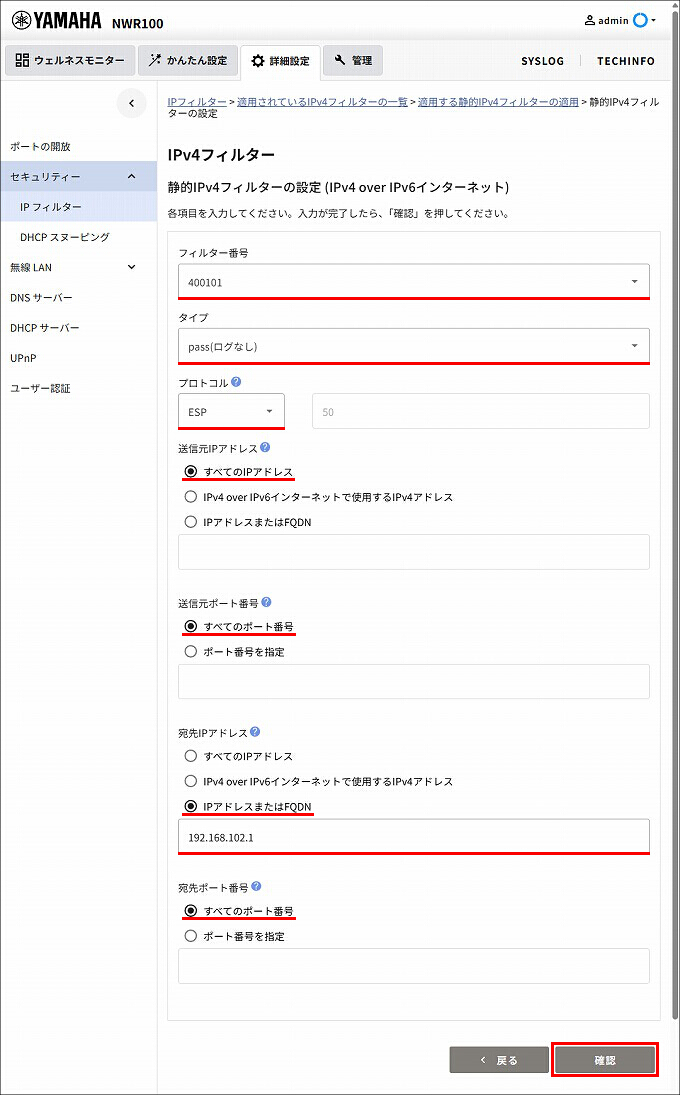This screenshot has width=680, height=1095.
Task: Follow 適用されているIPv4フィルターの一覧 breadcrumb
Action: tap(323, 102)
